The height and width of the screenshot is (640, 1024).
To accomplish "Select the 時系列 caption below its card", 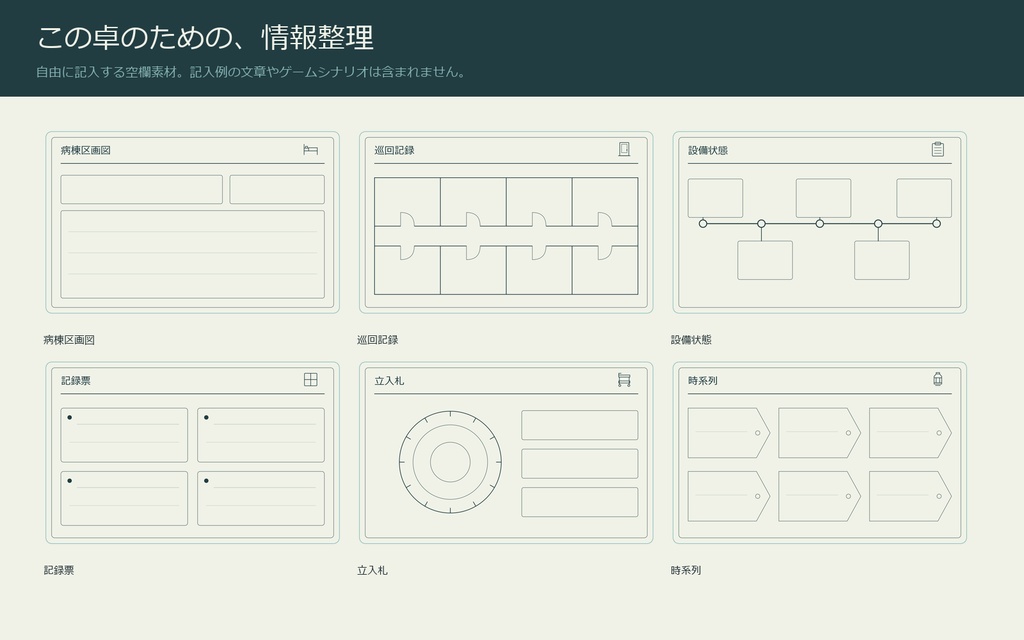I will [686, 570].
